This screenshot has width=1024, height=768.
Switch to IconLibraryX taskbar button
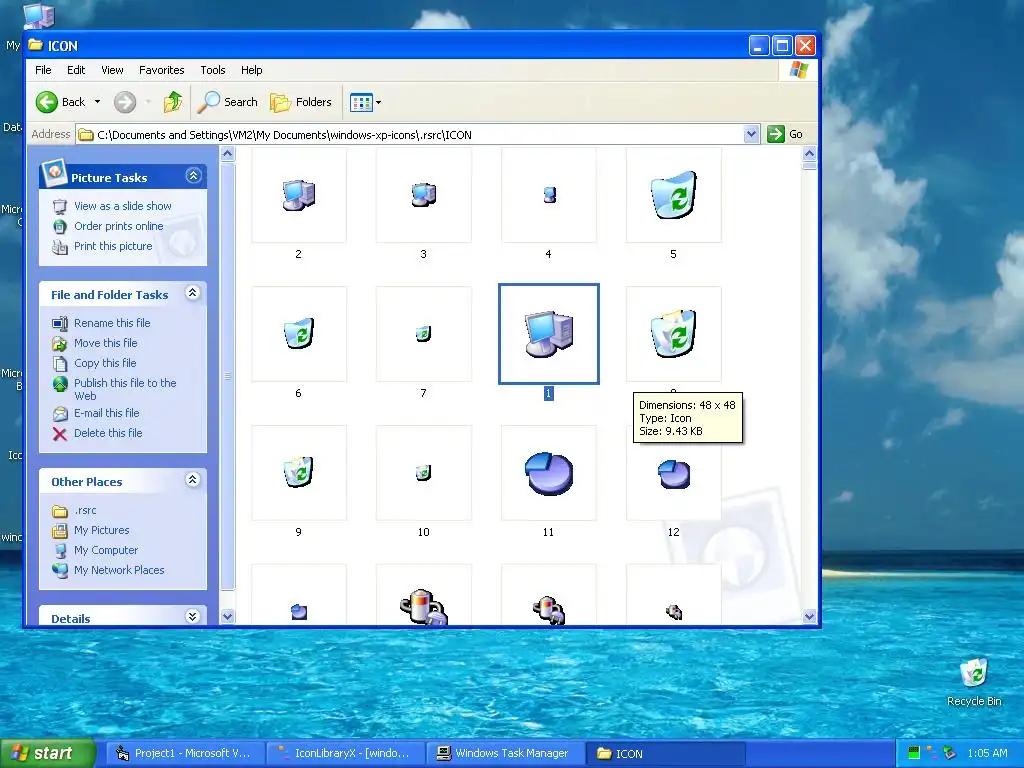coord(345,754)
